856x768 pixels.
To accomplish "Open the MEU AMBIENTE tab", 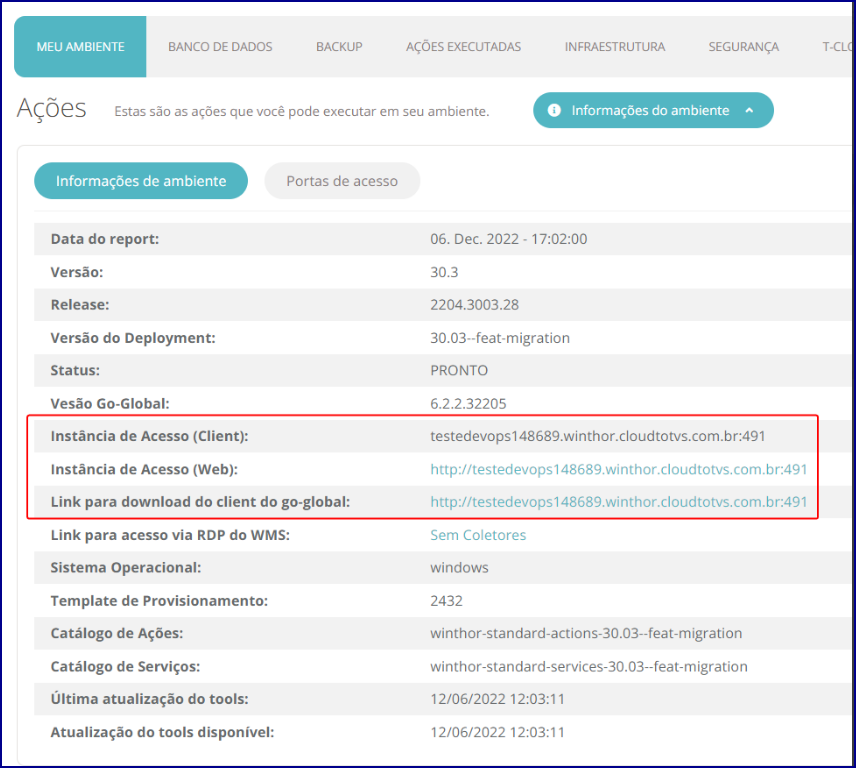I will point(80,47).
